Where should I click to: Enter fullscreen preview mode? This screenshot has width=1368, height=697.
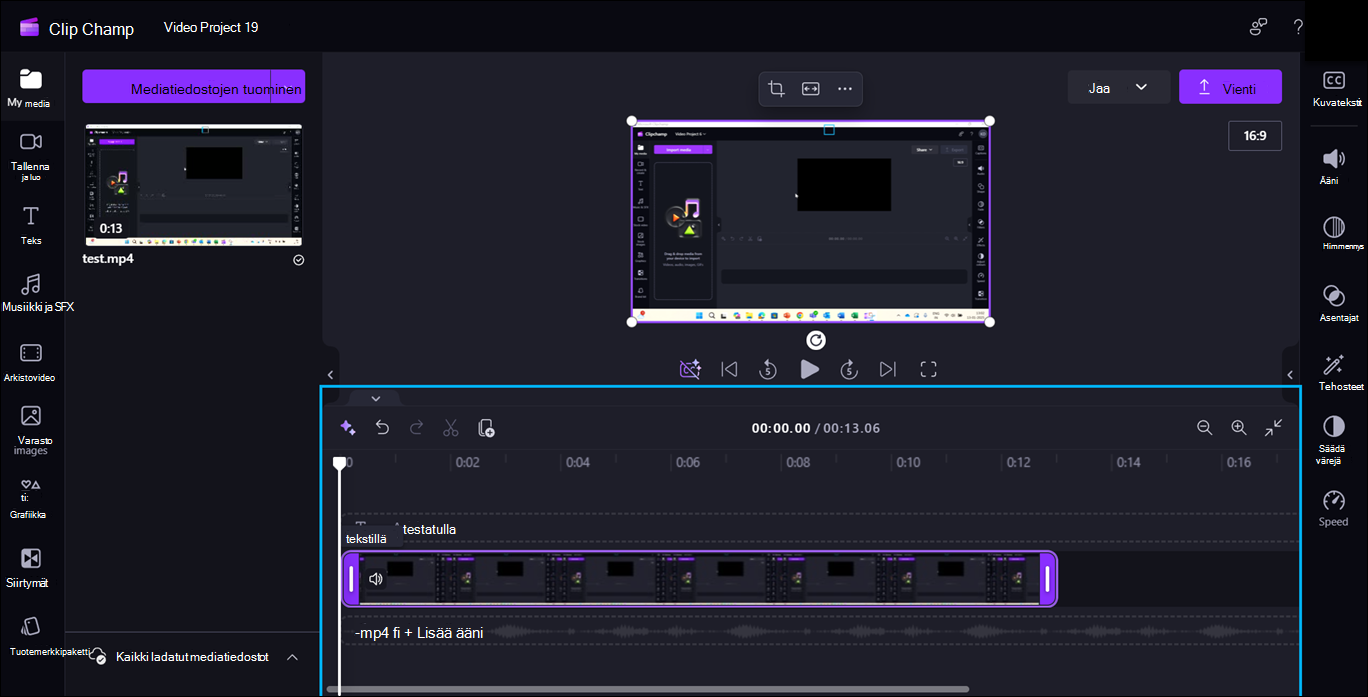pyautogui.click(x=928, y=369)
